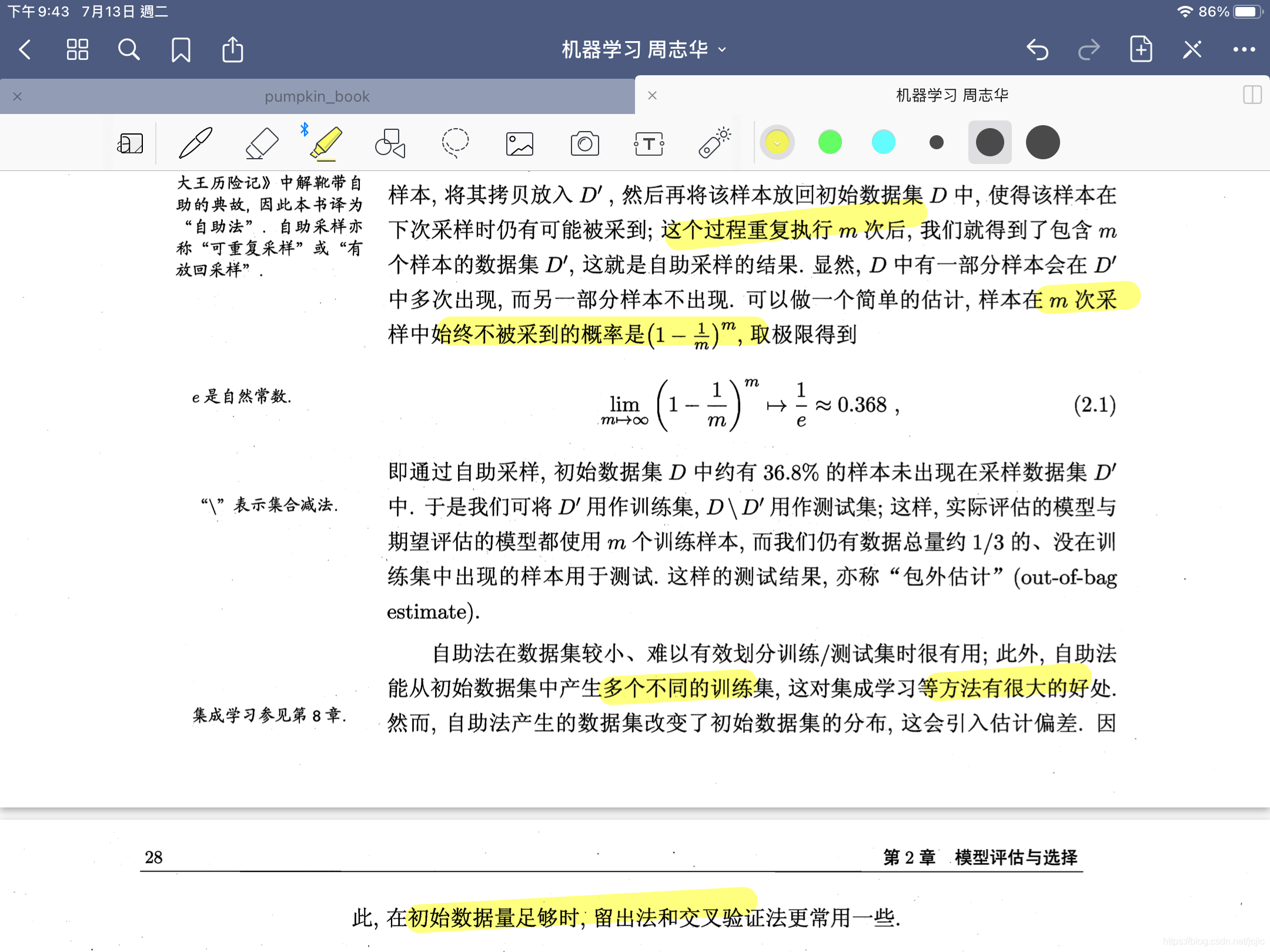Tap equation number (2.1)
This screenshot has height=952, width=1270.
[1094, 405]
